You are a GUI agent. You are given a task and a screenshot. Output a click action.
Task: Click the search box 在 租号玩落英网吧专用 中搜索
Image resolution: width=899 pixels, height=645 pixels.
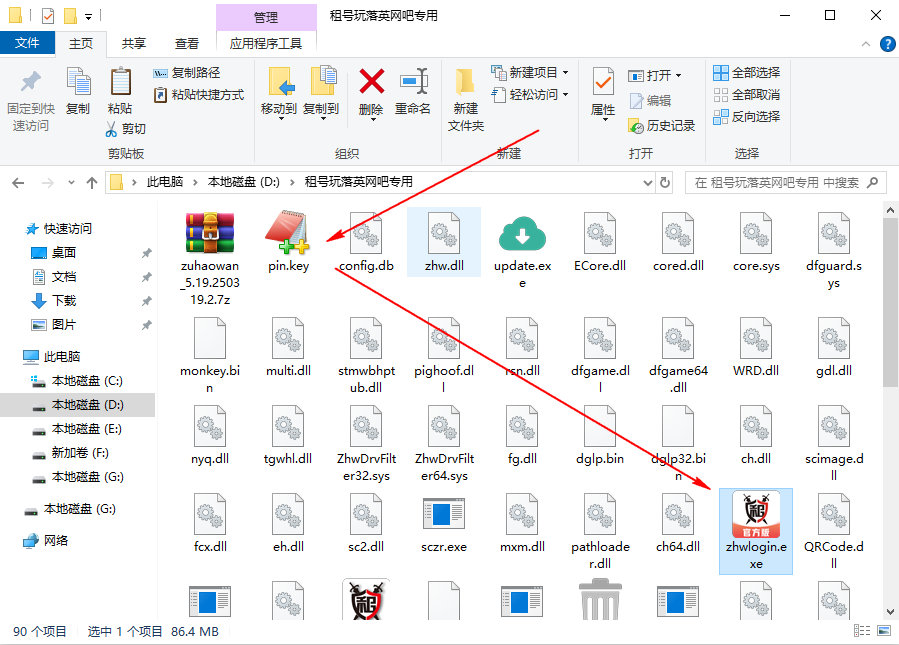tap(785, 183)
